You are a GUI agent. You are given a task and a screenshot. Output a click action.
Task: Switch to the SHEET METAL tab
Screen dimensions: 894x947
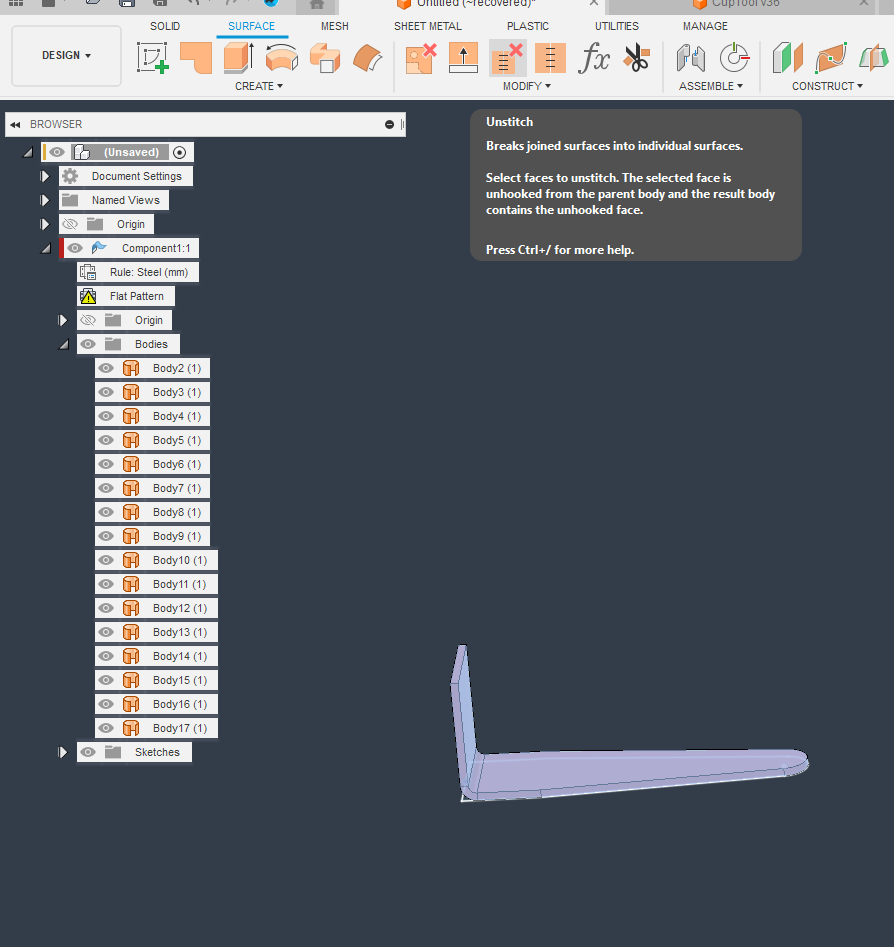pyautogui.click(x=428, y=26)
